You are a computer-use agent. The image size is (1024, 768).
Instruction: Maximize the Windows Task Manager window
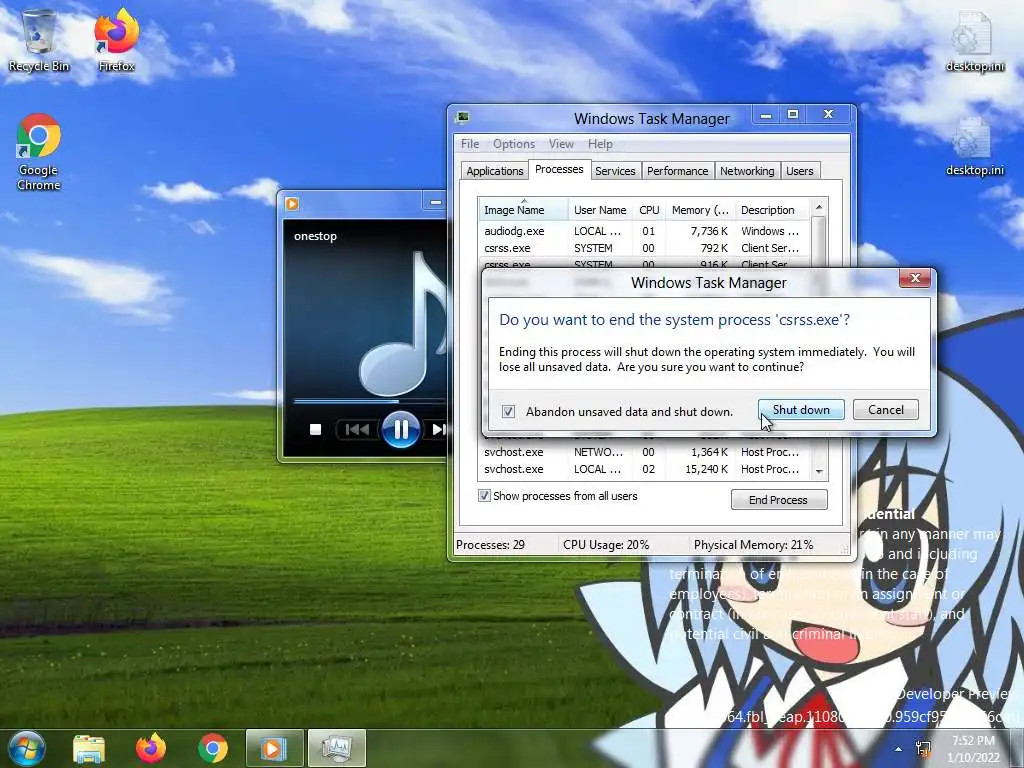tap(792, 115)
